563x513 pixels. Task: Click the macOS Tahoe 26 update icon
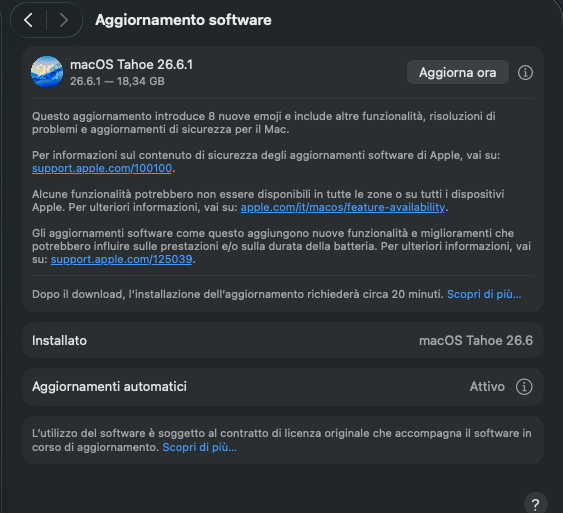(x=47, y=72)
